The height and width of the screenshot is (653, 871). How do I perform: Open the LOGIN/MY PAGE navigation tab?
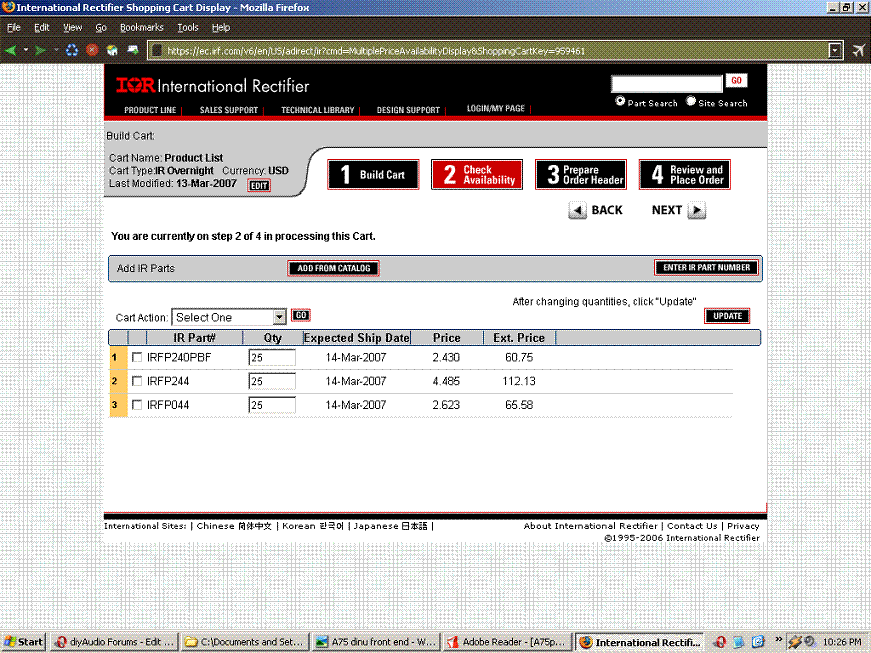point(495,108)
